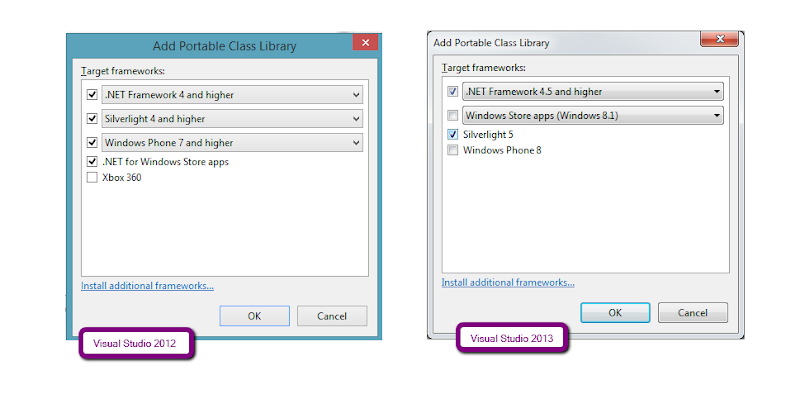The image size is (800, 413).
Task: Click Install additional frameworks link in VS 2012 dialog
Action: coord(147,286)
